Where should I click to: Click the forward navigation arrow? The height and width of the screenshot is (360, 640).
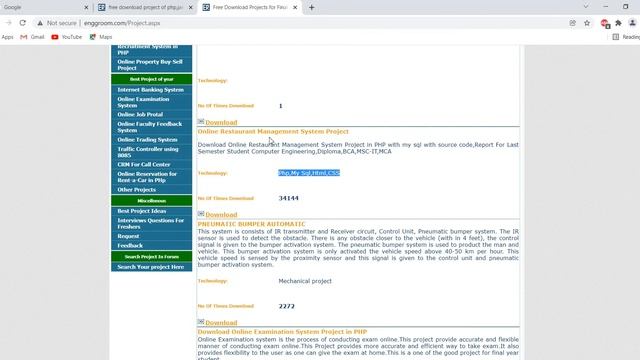(x=9, y=23)
